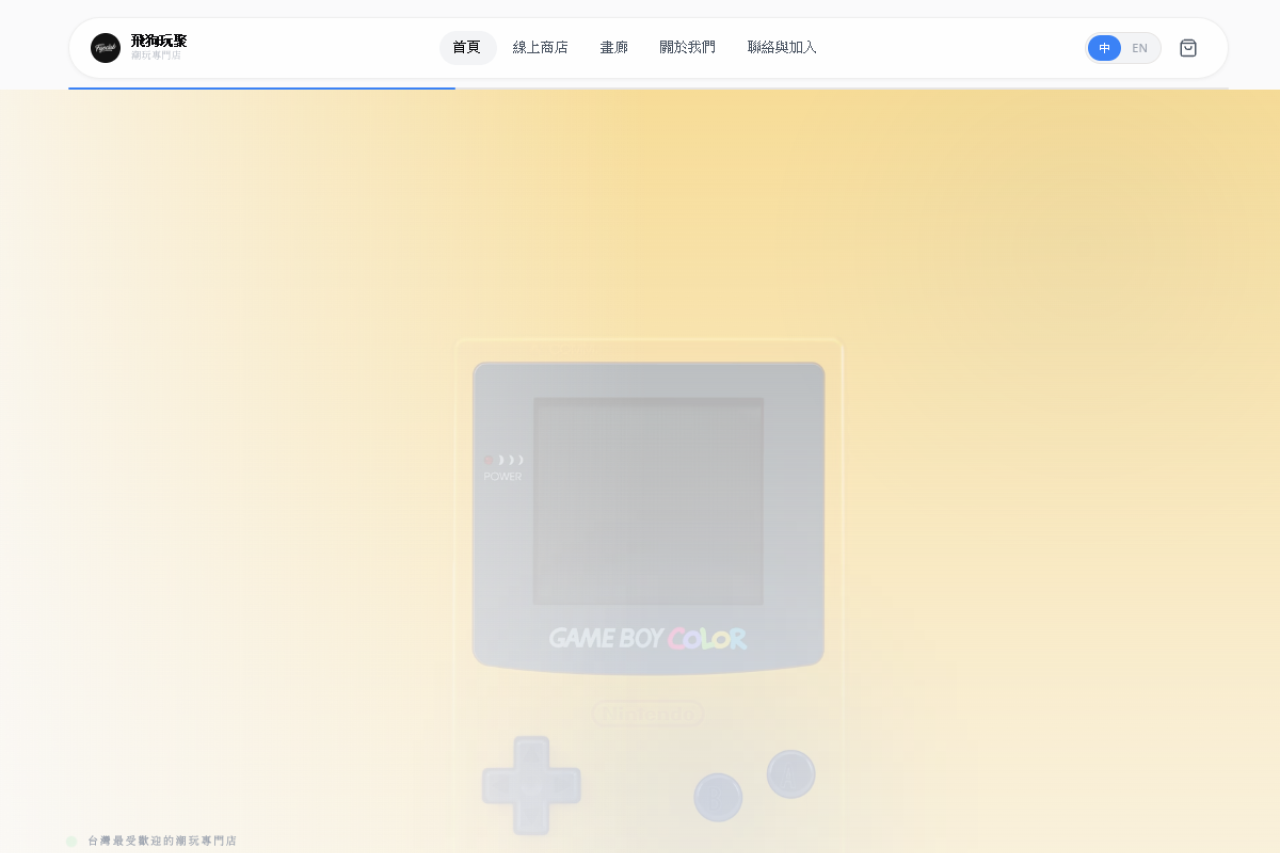This screenshot has height=853, width=1280.
Task: Click the round 飛狗玩聚 logo icon
Action: pyautogui.click(x=105, y=48)
